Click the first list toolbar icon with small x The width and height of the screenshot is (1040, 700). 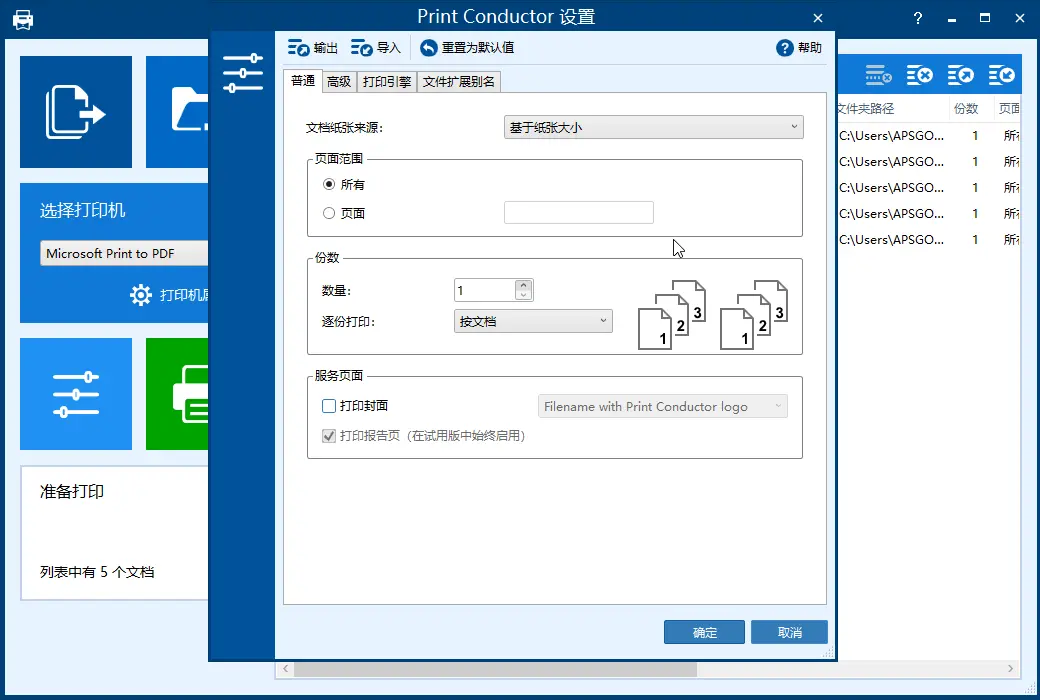tap(878, 75)
